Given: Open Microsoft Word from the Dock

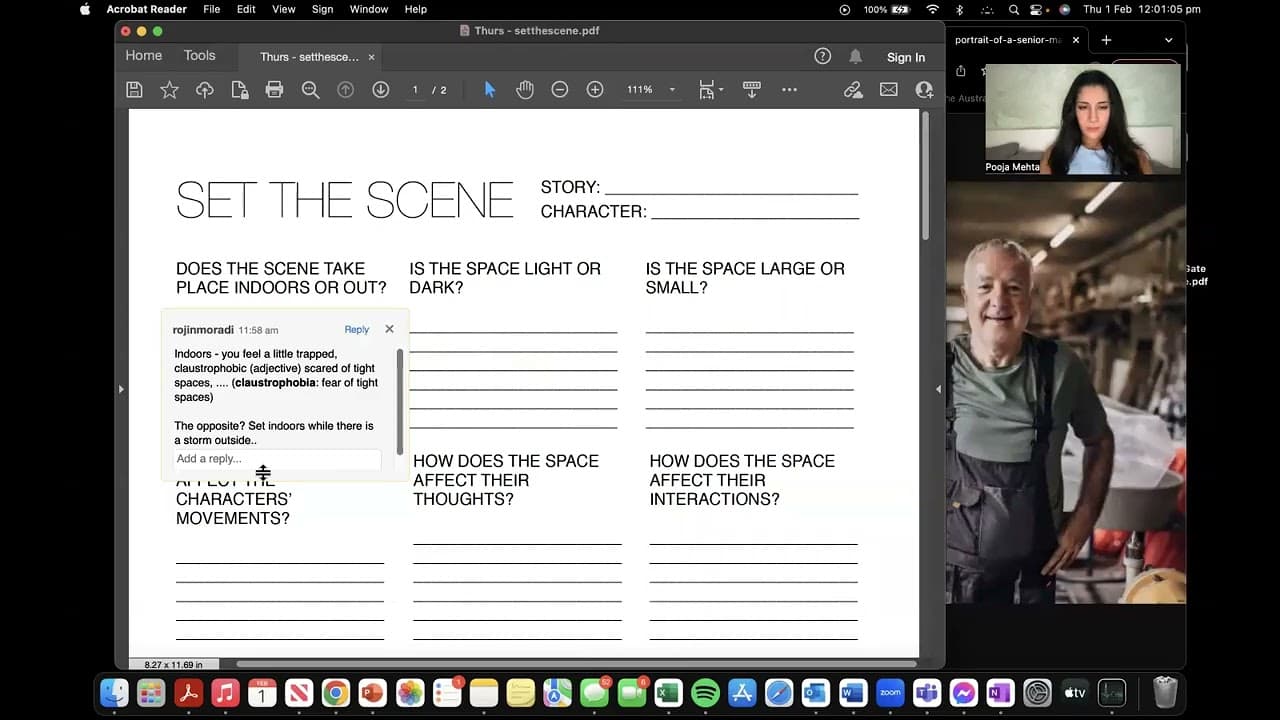Looking at the screenshot, I should point(853,692).
